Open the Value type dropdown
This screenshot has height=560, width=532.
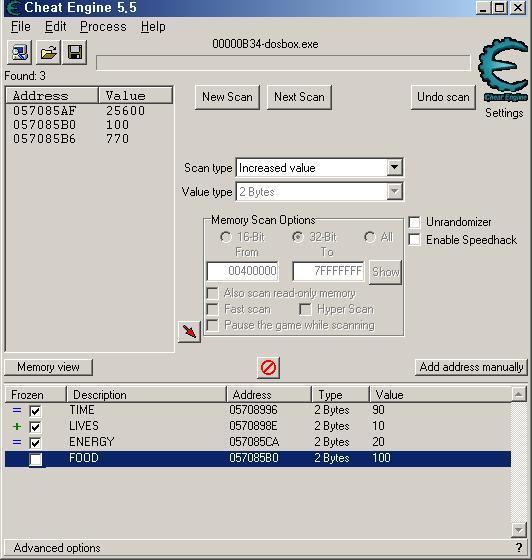(x=394, y=191)
